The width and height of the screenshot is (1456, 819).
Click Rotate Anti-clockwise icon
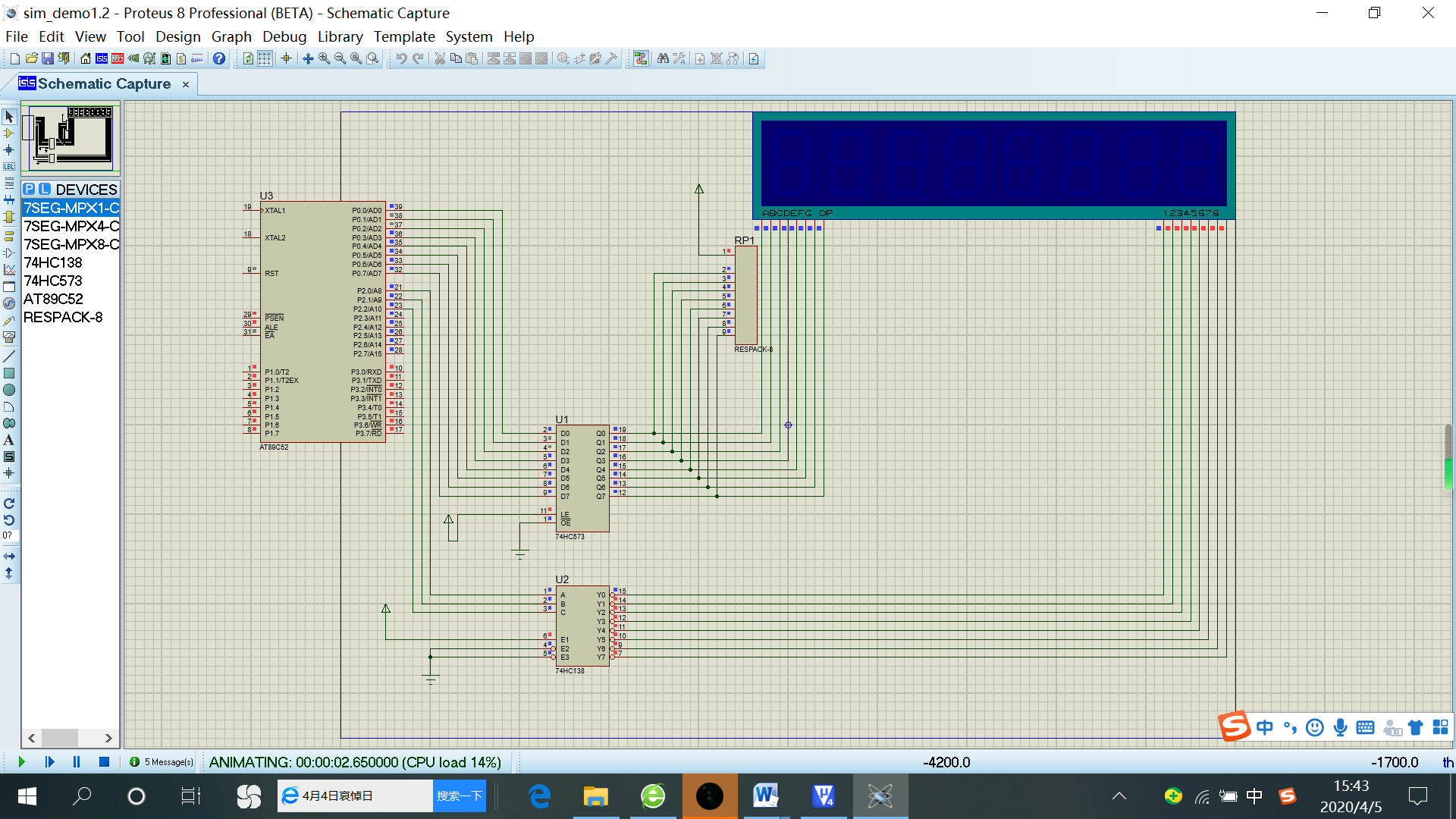point(9,520)
